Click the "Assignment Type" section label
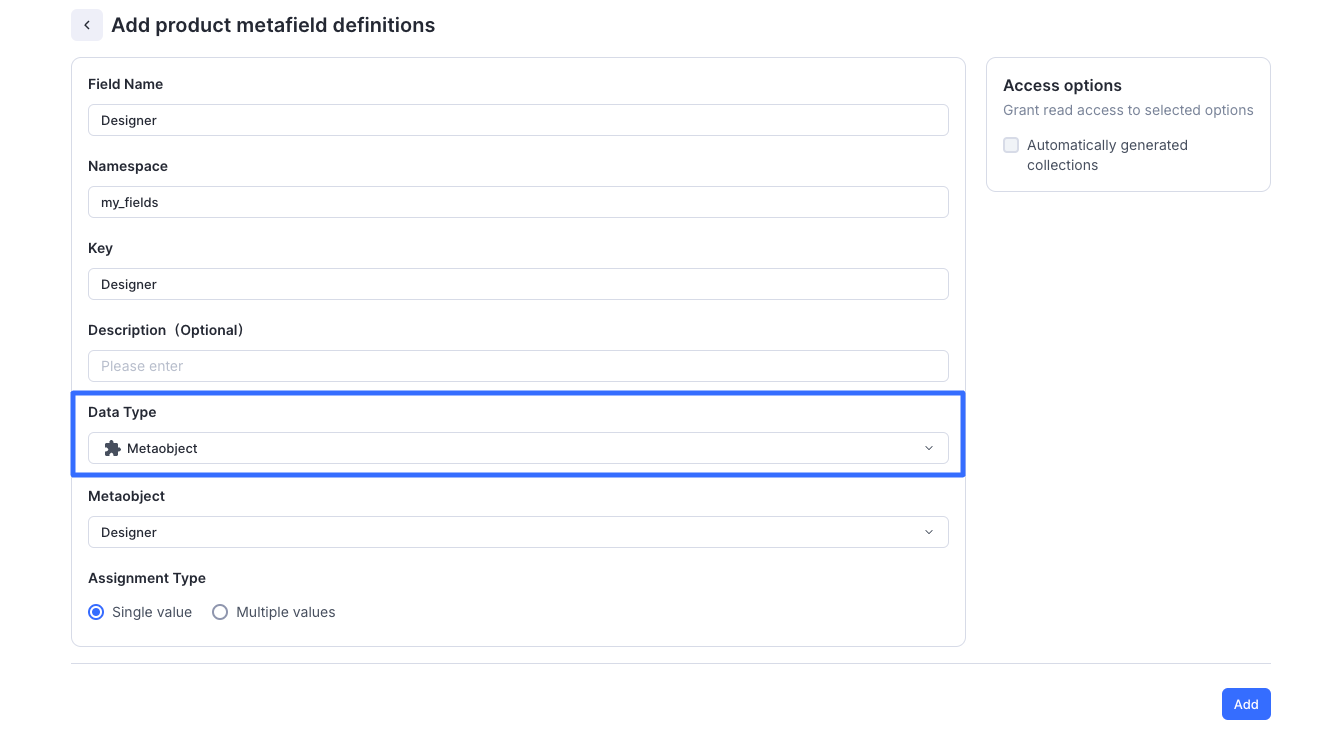 pos(147,578)
